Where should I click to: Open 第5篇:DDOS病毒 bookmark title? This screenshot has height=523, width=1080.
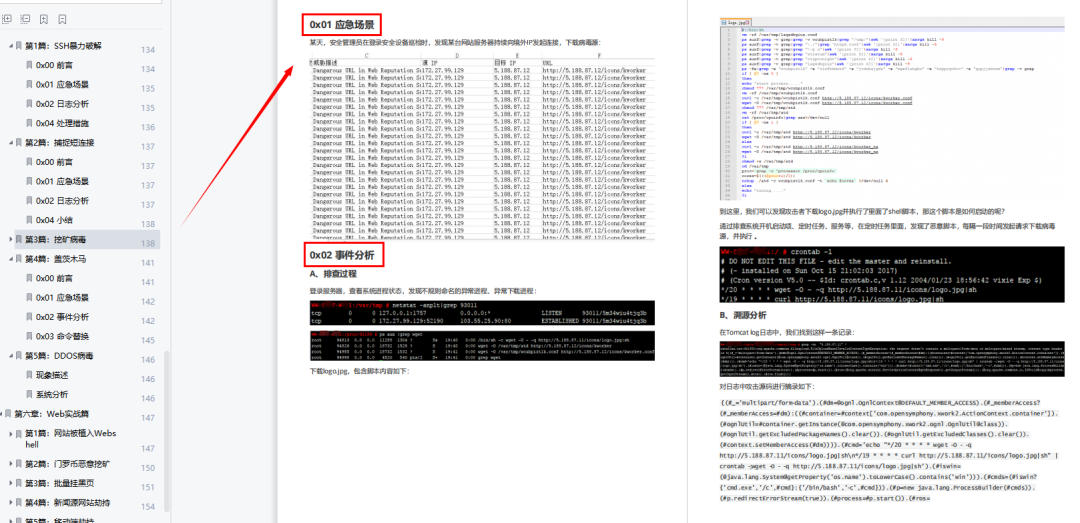pyautogui.click(x=59, y=356)
